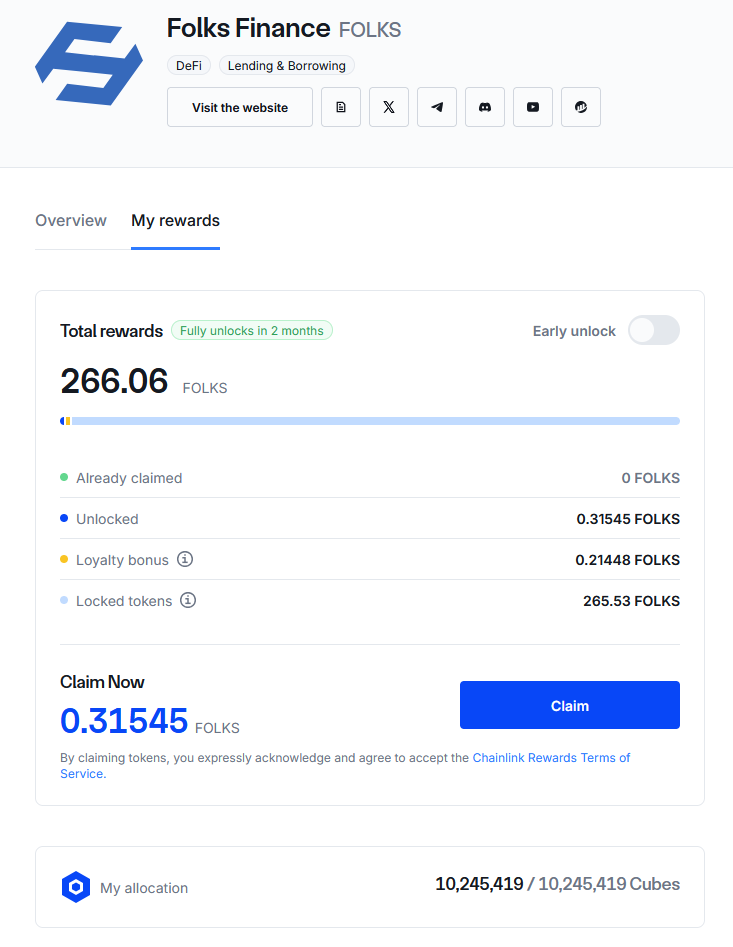Click the Loyalty bonus label
The height and width of the screenshot is (947, 733).
(123, 560)
